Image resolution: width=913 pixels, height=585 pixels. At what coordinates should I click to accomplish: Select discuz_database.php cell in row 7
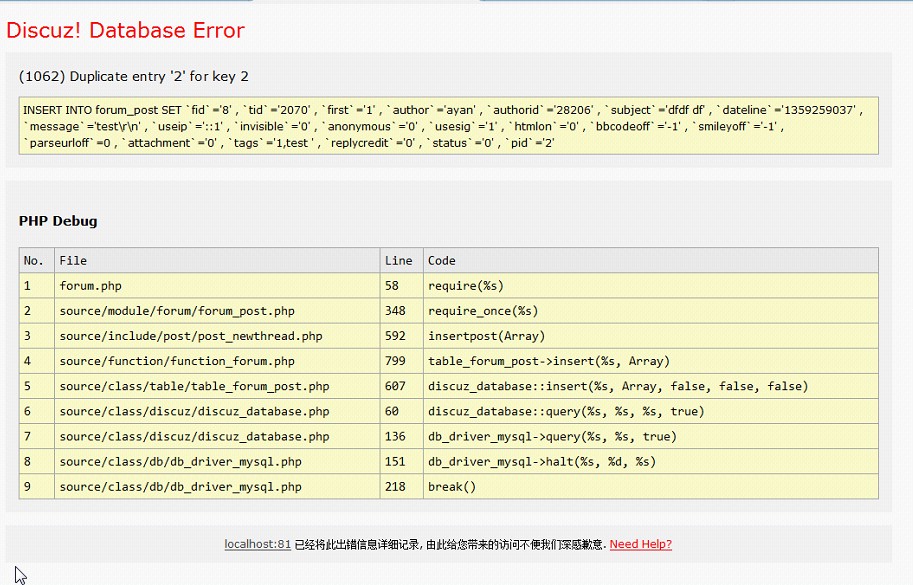point(217,437)
